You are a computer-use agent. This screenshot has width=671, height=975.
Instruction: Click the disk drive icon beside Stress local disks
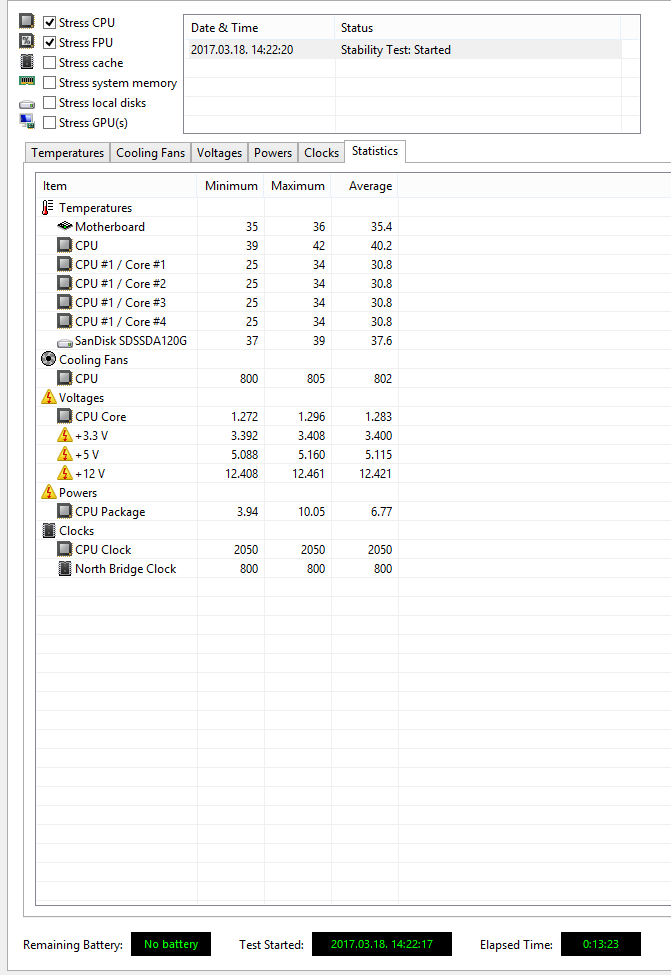[27, 104]
